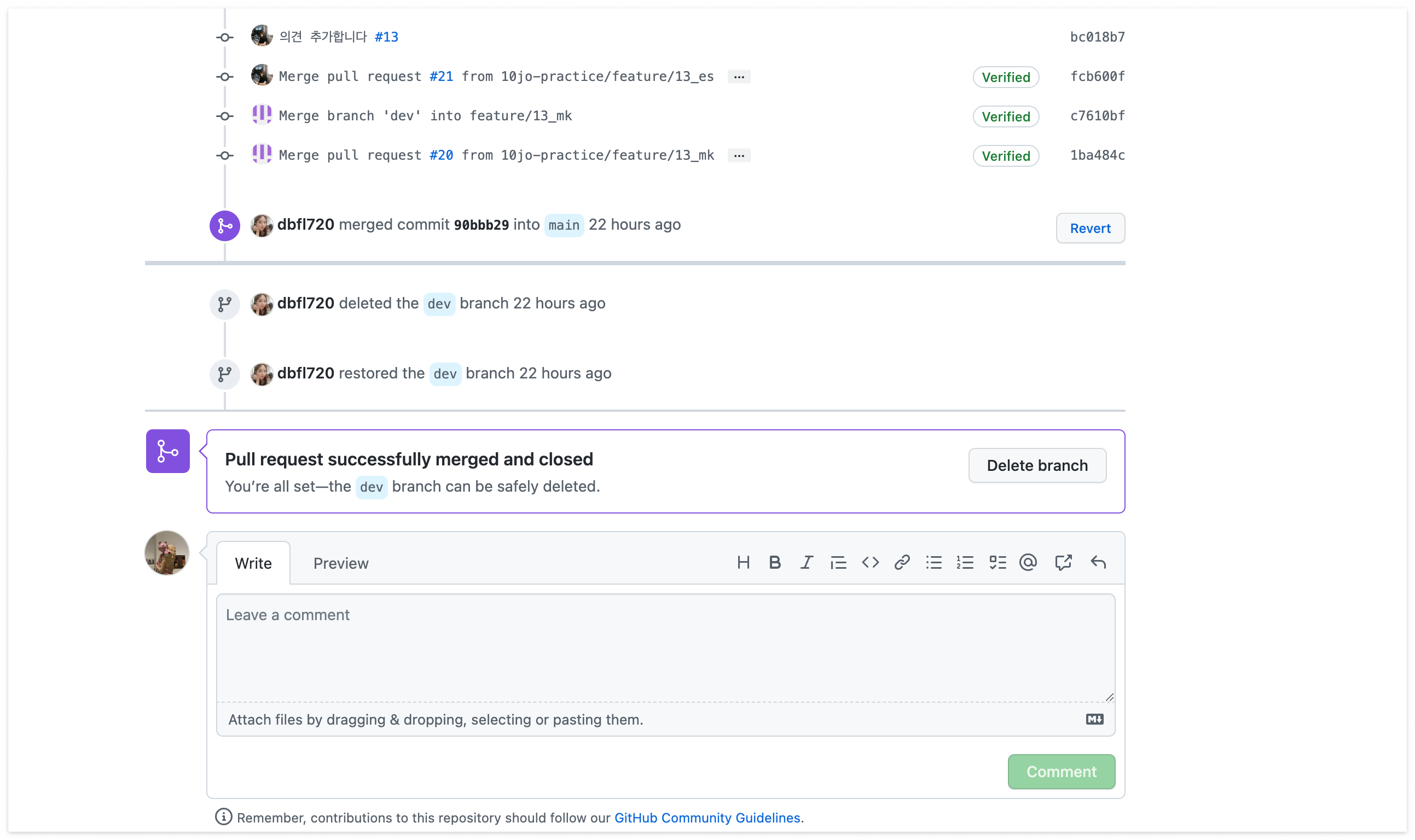The height and width of the screenshot is (840, 1415).
Task: Apply italic formatting in comment toolbar
Action: tap(807, 563)
